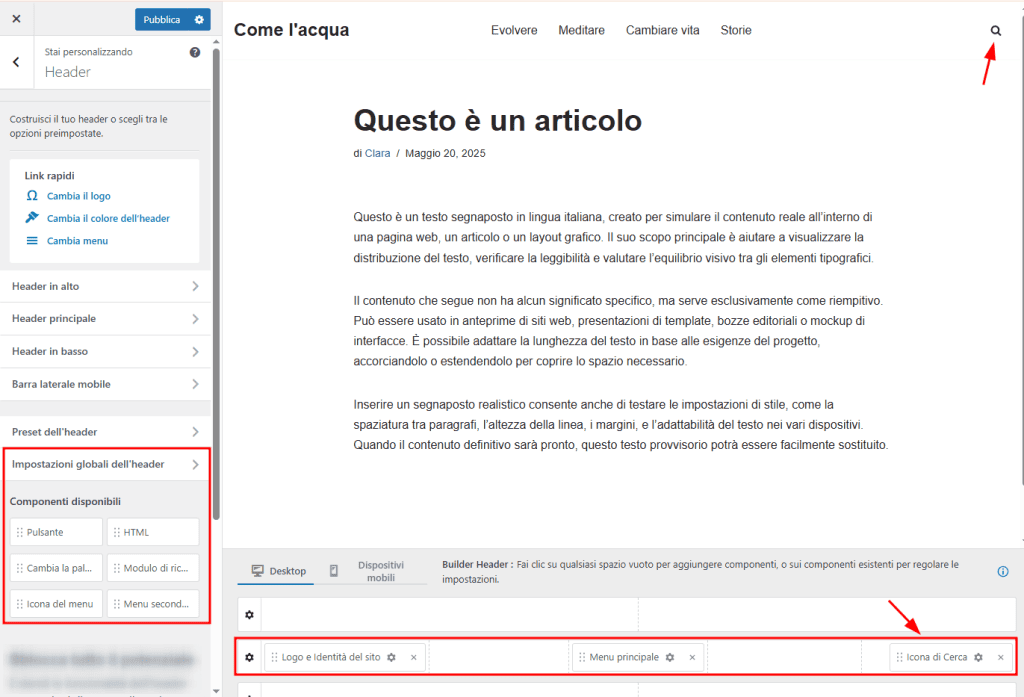Click the search icon in the site header
Screen dimensions: 1024x697
(995, 30)
